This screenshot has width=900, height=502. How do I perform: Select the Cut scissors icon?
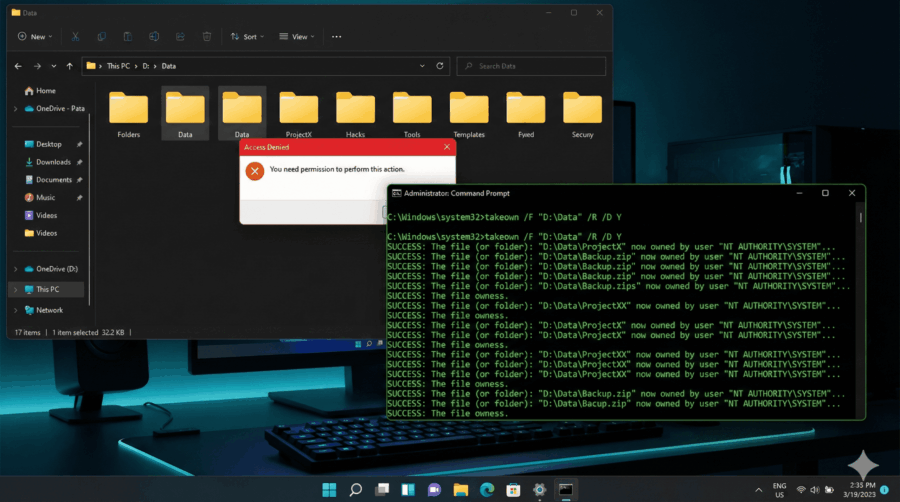tap(75, 37)
